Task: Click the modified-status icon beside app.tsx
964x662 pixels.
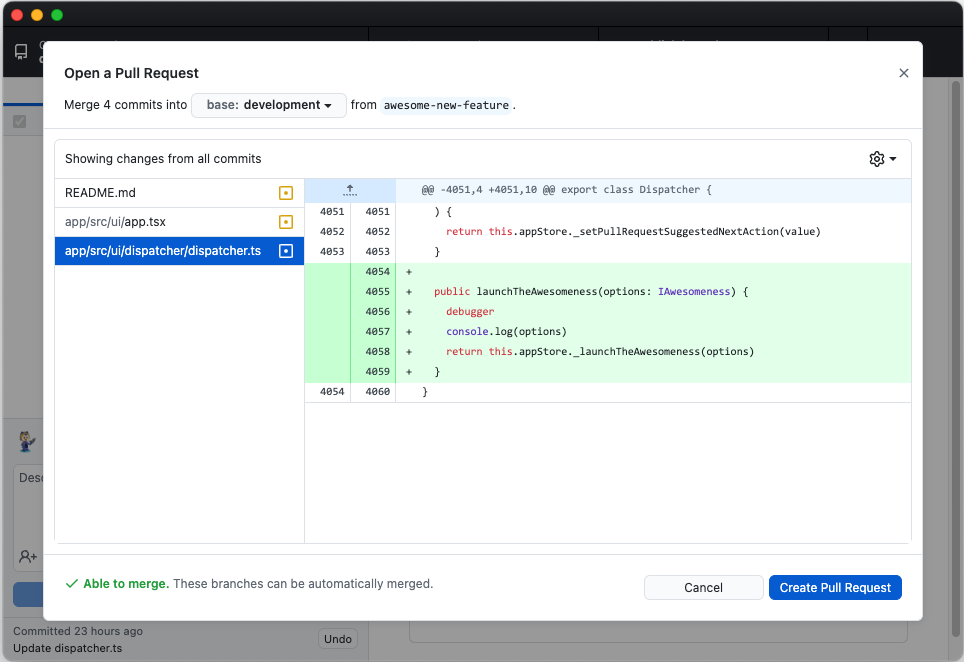Action: pyautogui.click(x=286, y=221)
